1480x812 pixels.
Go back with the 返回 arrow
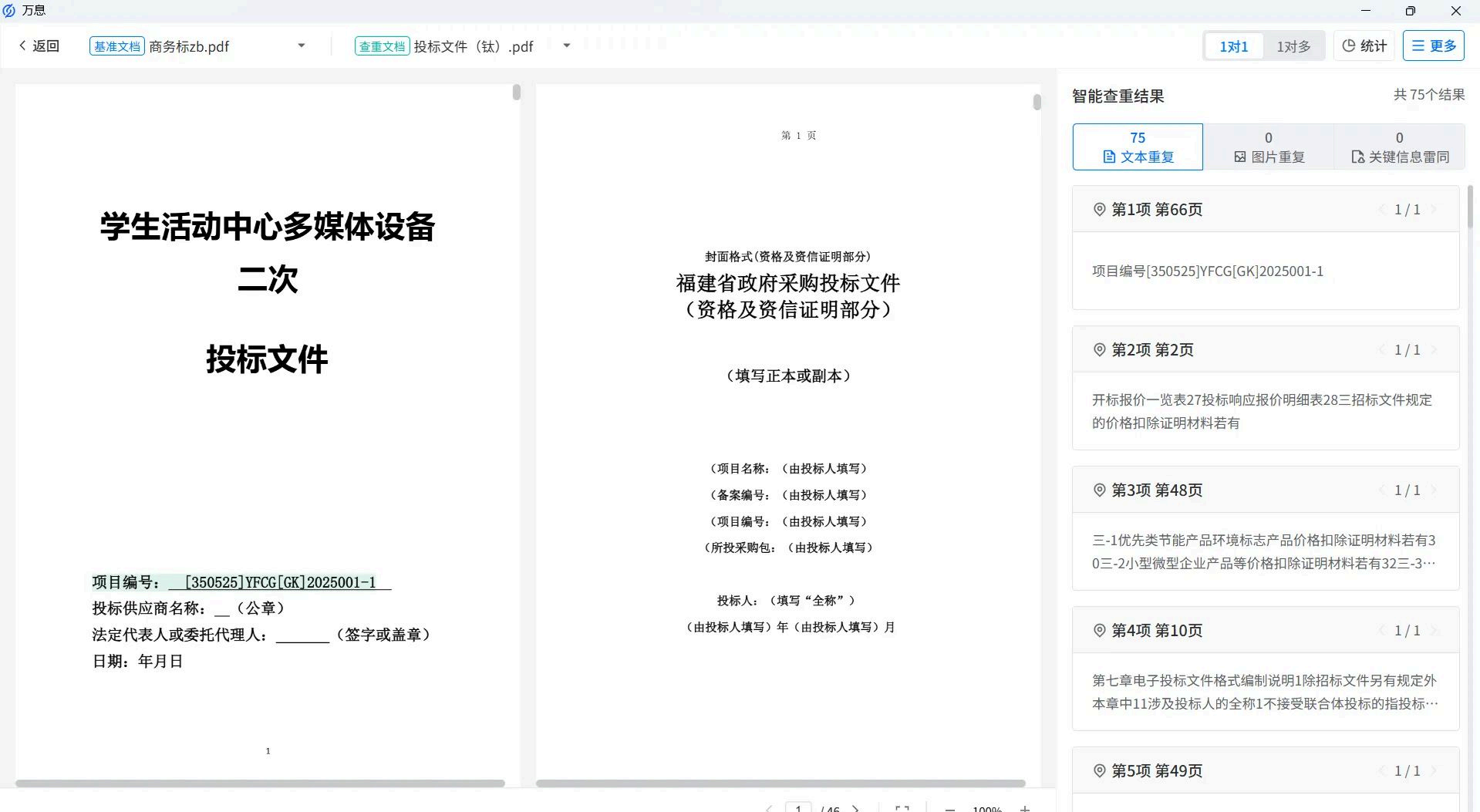tap(39, 46)
